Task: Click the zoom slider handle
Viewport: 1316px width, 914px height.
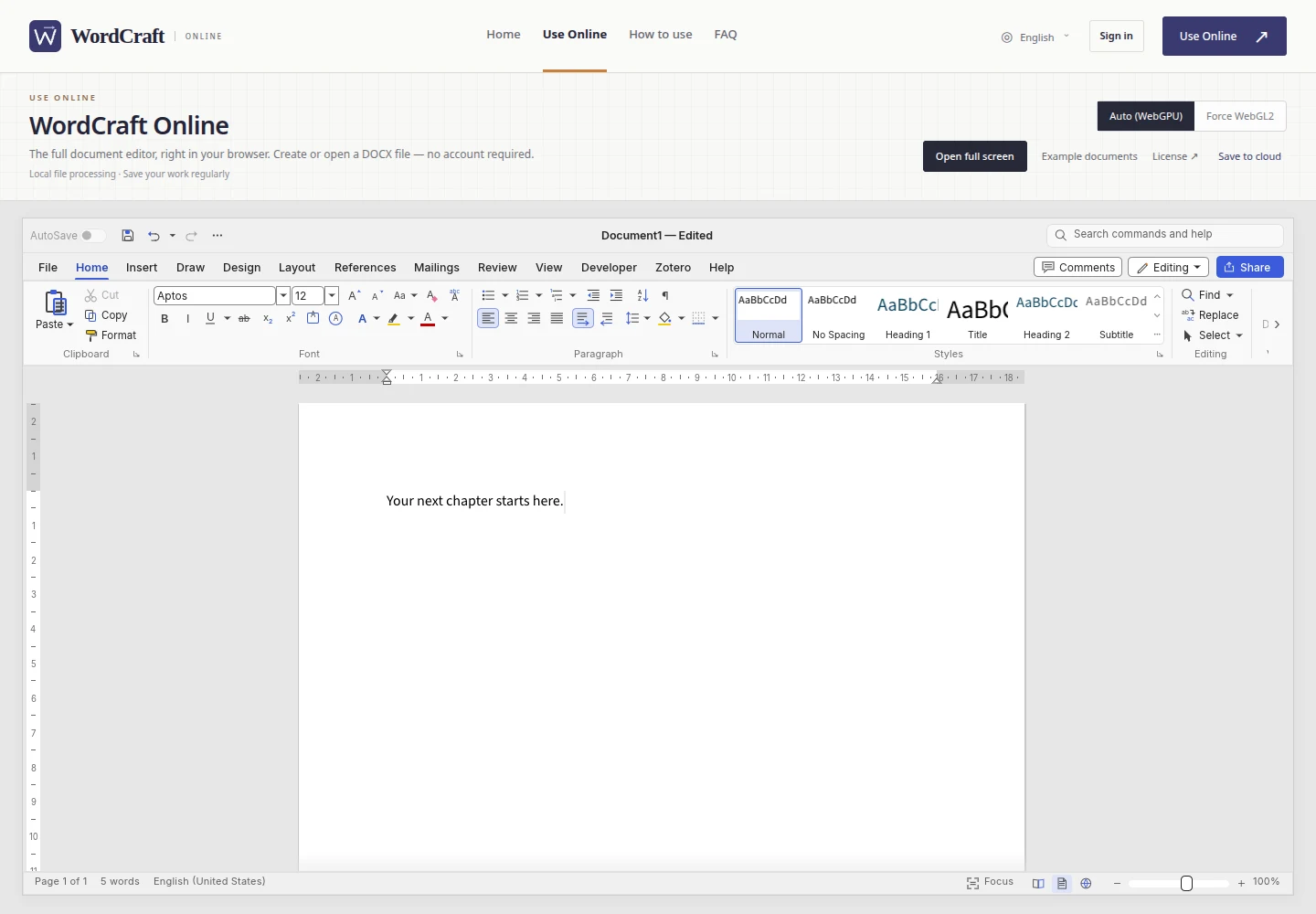Action: [1186, 883]
